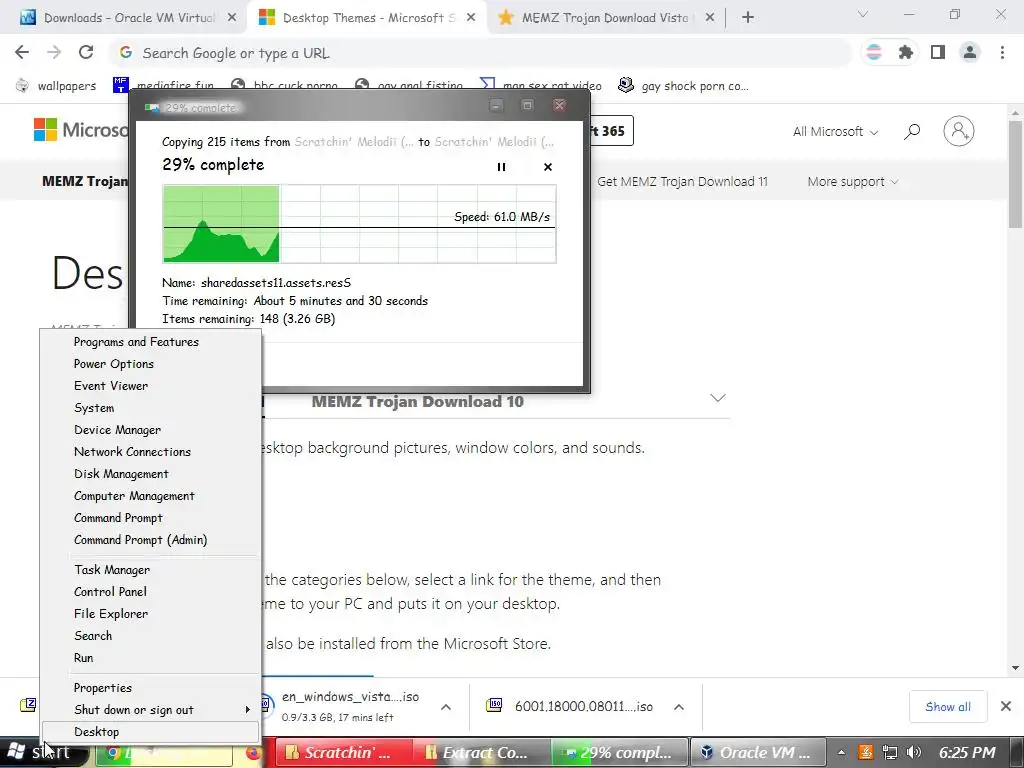
Task: Open Task Manager from the menu
Action: [x=150, y=570]
